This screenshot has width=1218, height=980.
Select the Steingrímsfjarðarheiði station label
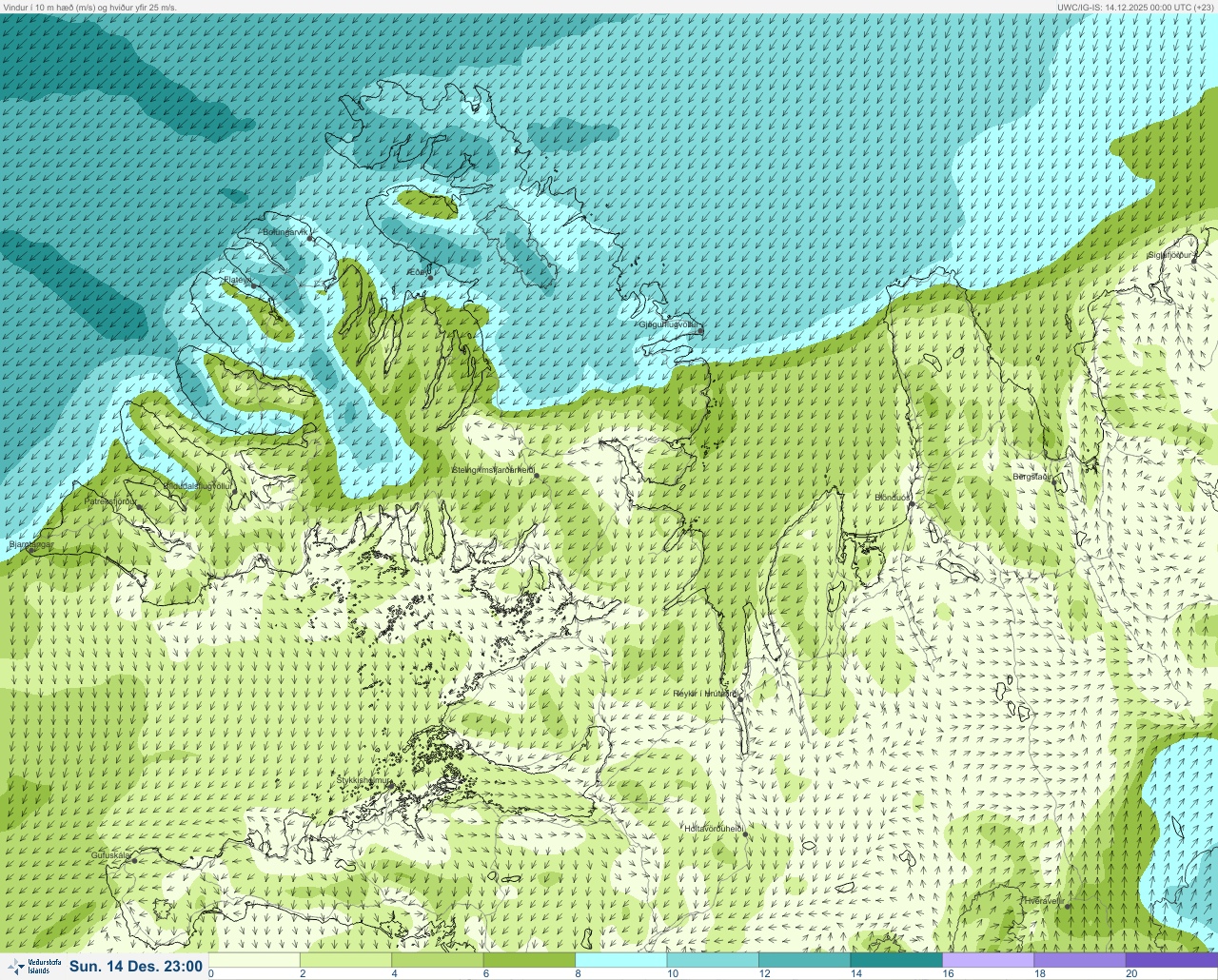[493, 470]
